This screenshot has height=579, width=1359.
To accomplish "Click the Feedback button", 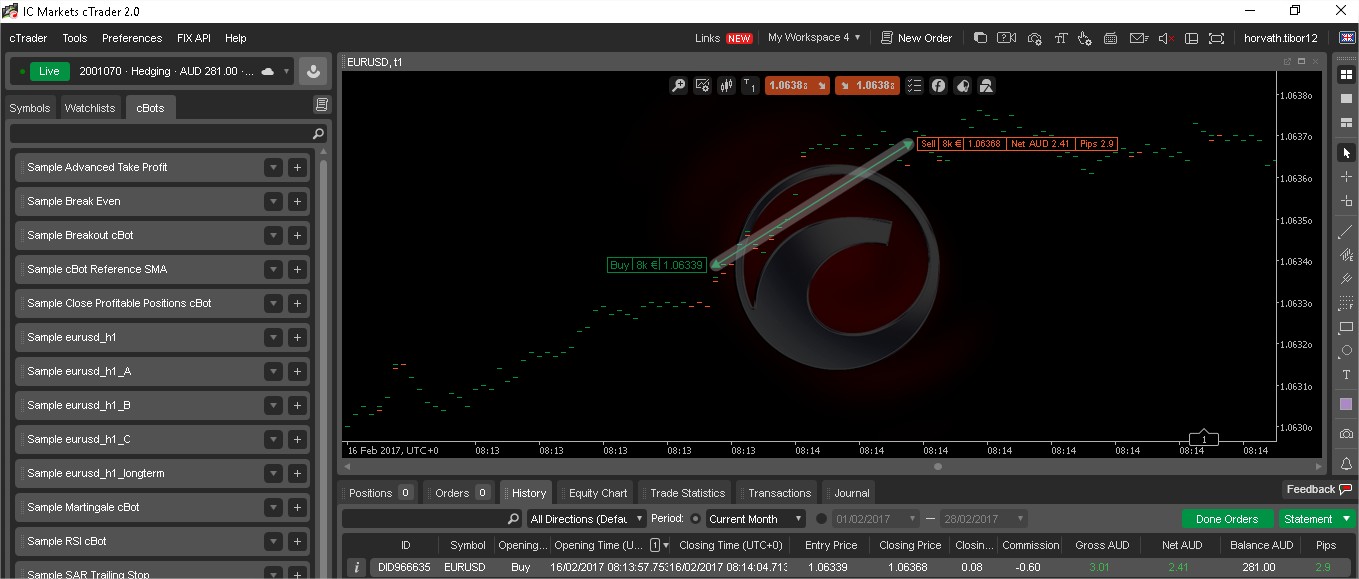I will (x=1318, y=489).
